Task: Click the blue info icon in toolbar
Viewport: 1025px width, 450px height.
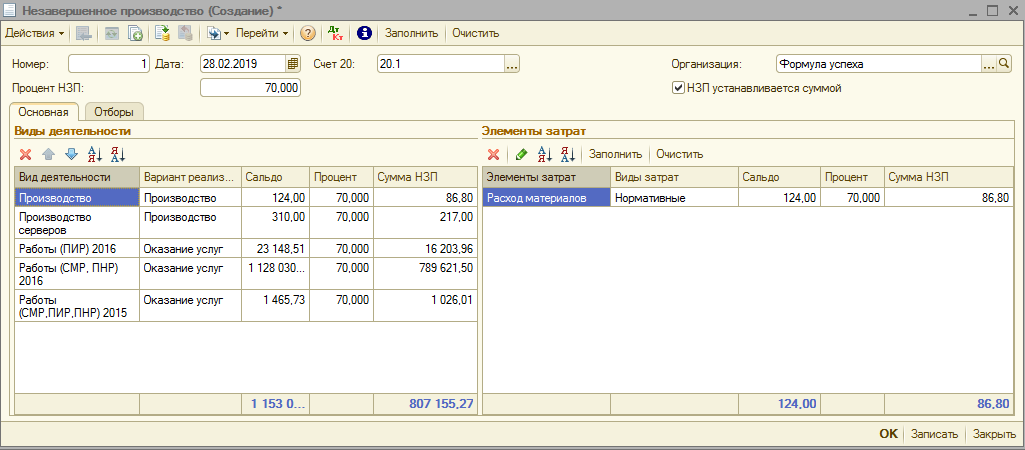Action: point(364,33)
